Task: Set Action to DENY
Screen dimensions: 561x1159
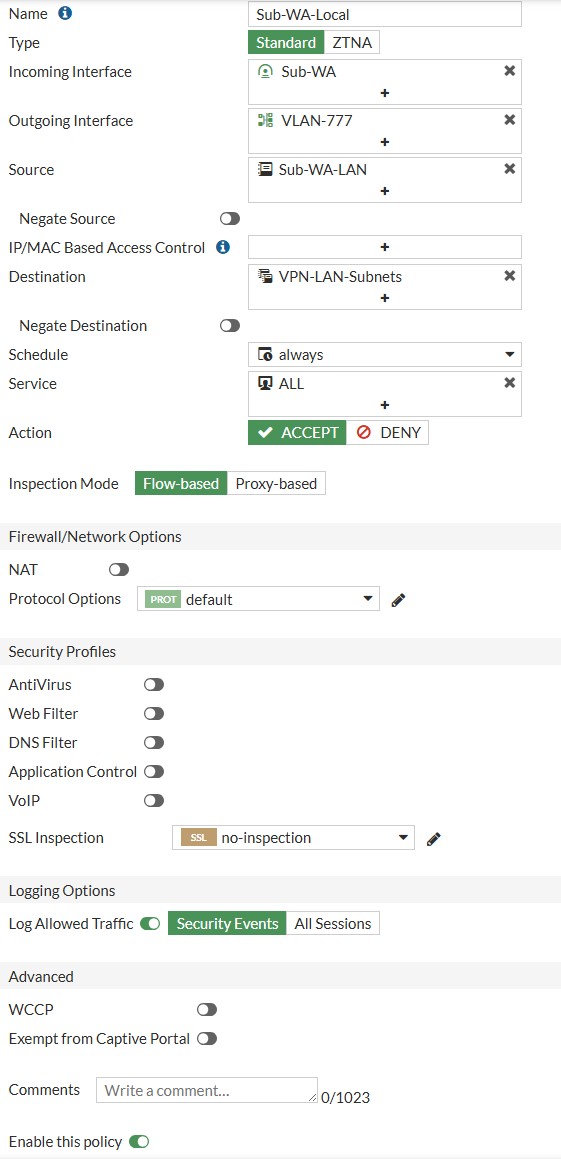Action: click(x=387, y=432)
